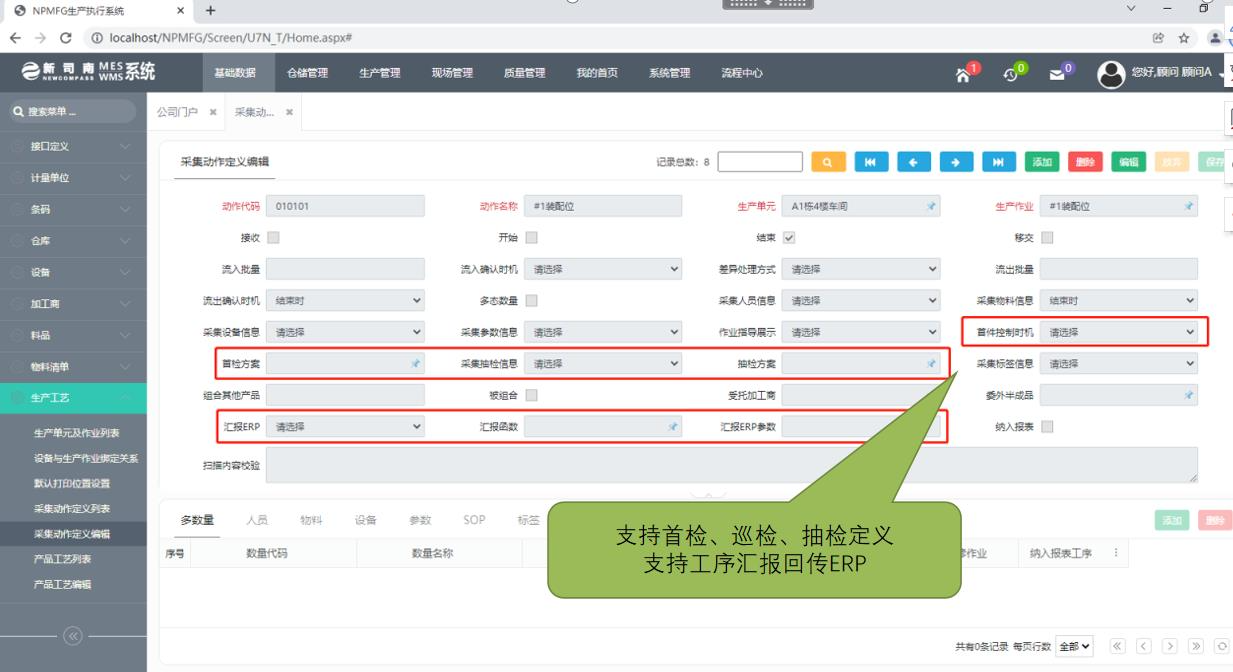Switch to the 人员 tab
The height and width of the screenshot is (672, 1233).
[x=257, y=520]
